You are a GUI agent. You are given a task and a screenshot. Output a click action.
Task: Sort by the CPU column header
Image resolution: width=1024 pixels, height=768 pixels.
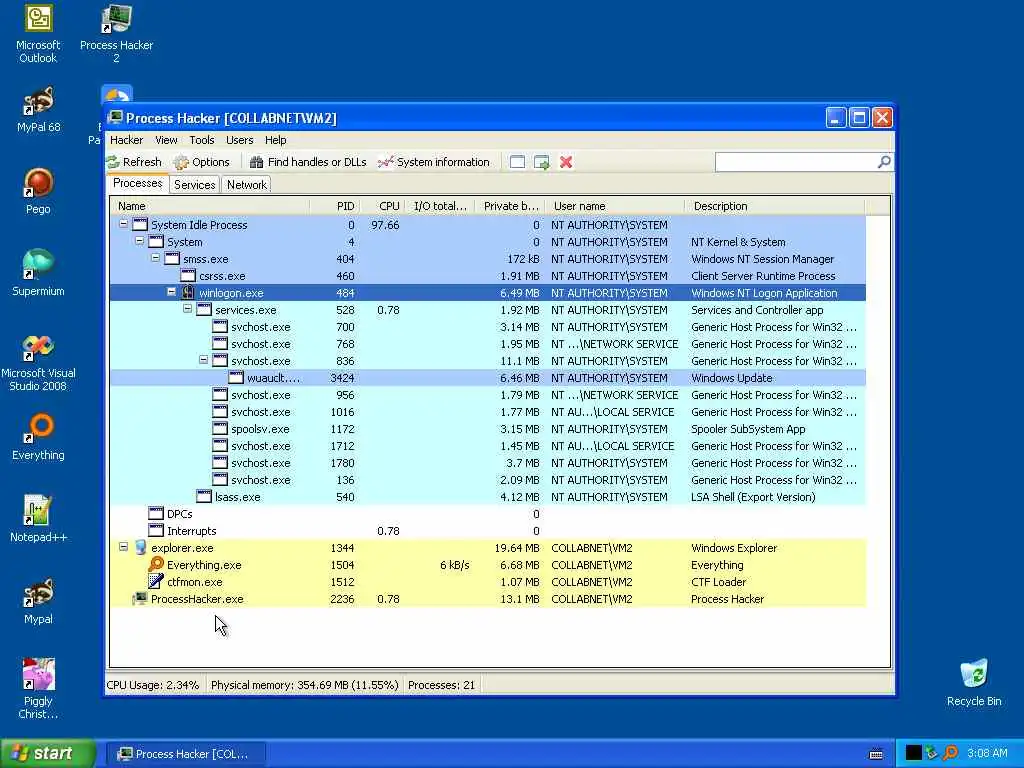[382, 206]
